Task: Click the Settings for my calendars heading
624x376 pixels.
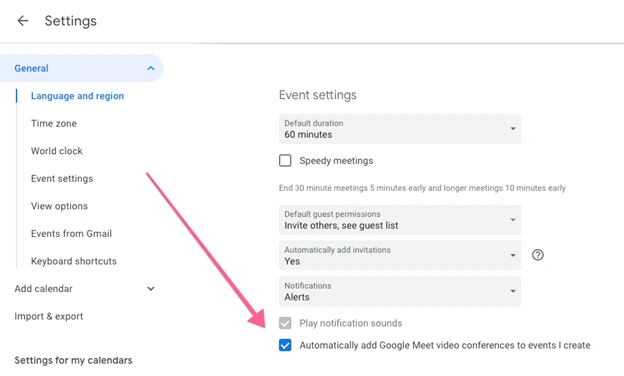Action: click(73, 360)
